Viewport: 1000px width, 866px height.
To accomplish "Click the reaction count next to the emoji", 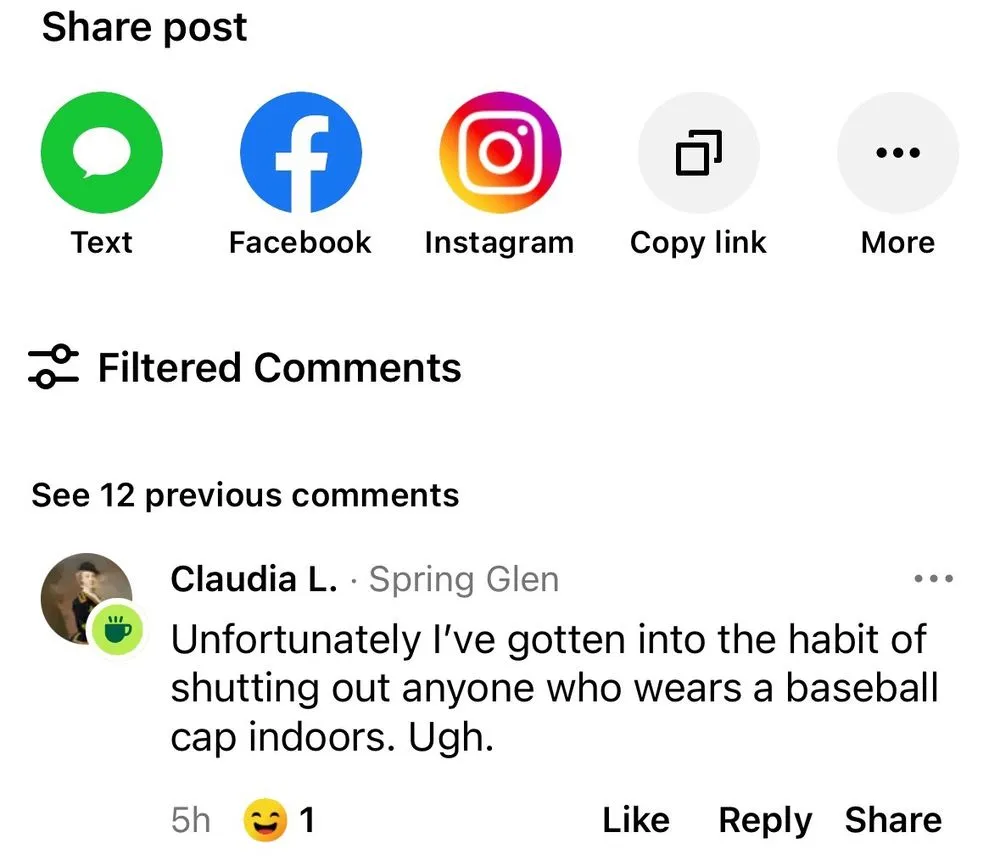I will pyautogui.click(x=308, y=821).
